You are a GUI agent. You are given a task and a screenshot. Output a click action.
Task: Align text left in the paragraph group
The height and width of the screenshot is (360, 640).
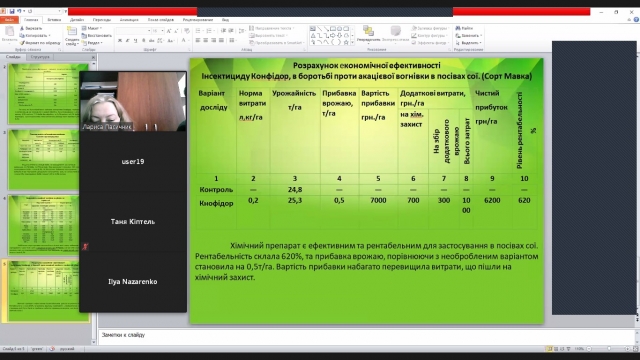coord(198,40)
